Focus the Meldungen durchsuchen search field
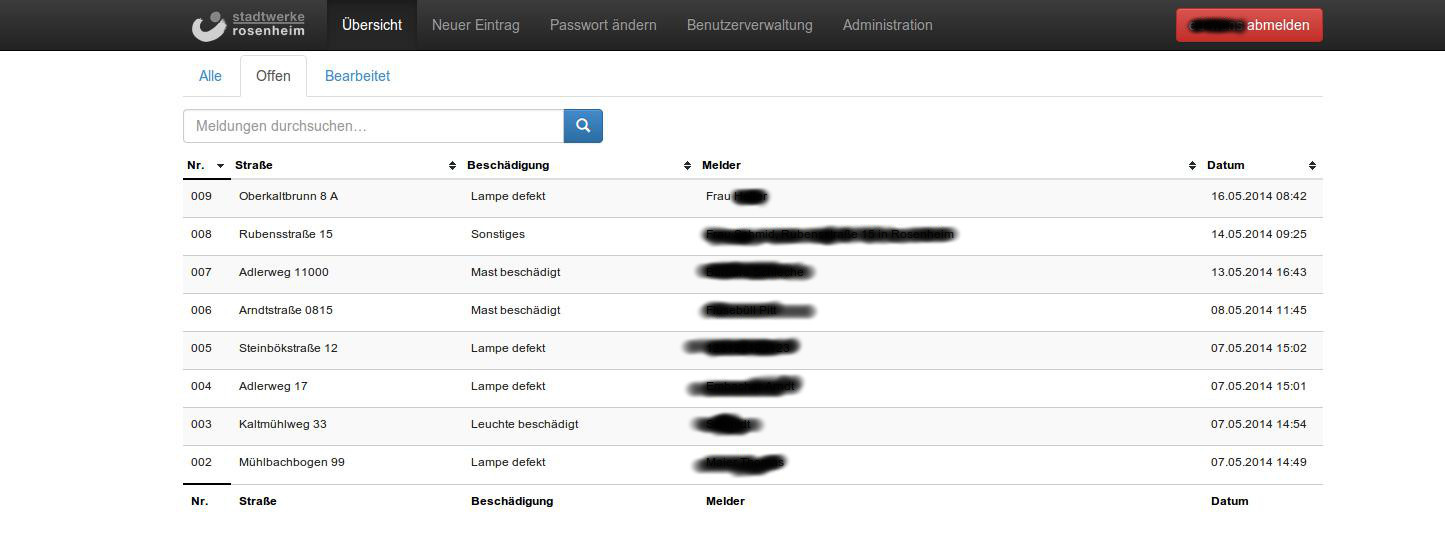 pyautogui.click(x=374, y=126)
